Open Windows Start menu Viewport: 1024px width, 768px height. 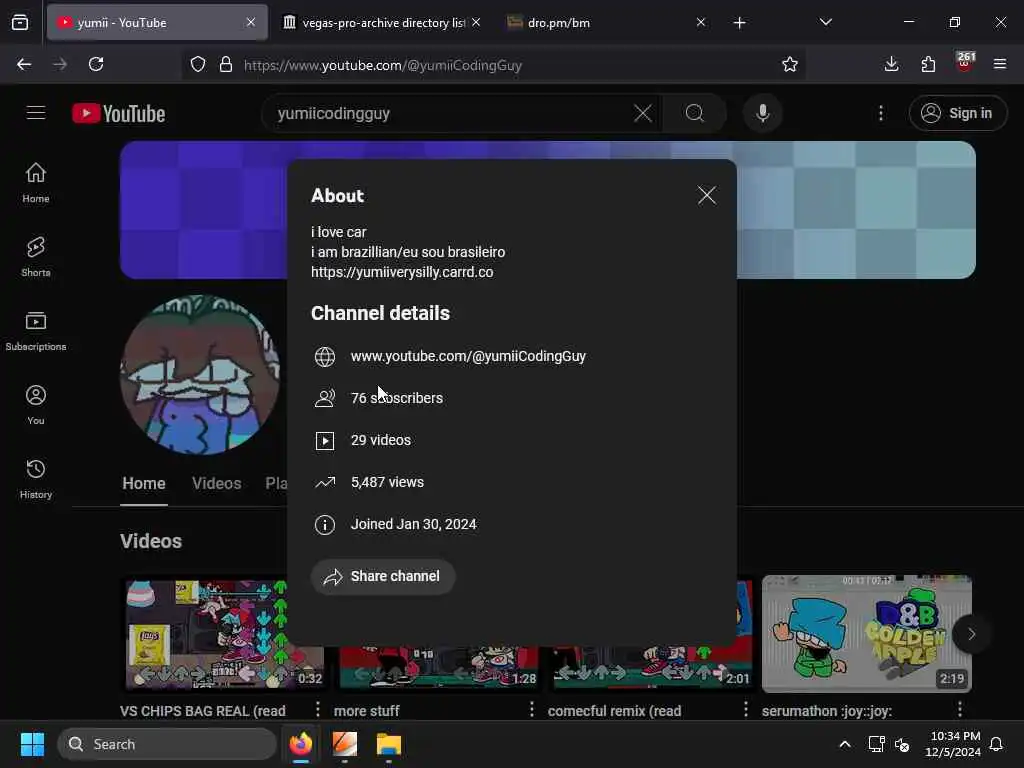coord(32,744)
